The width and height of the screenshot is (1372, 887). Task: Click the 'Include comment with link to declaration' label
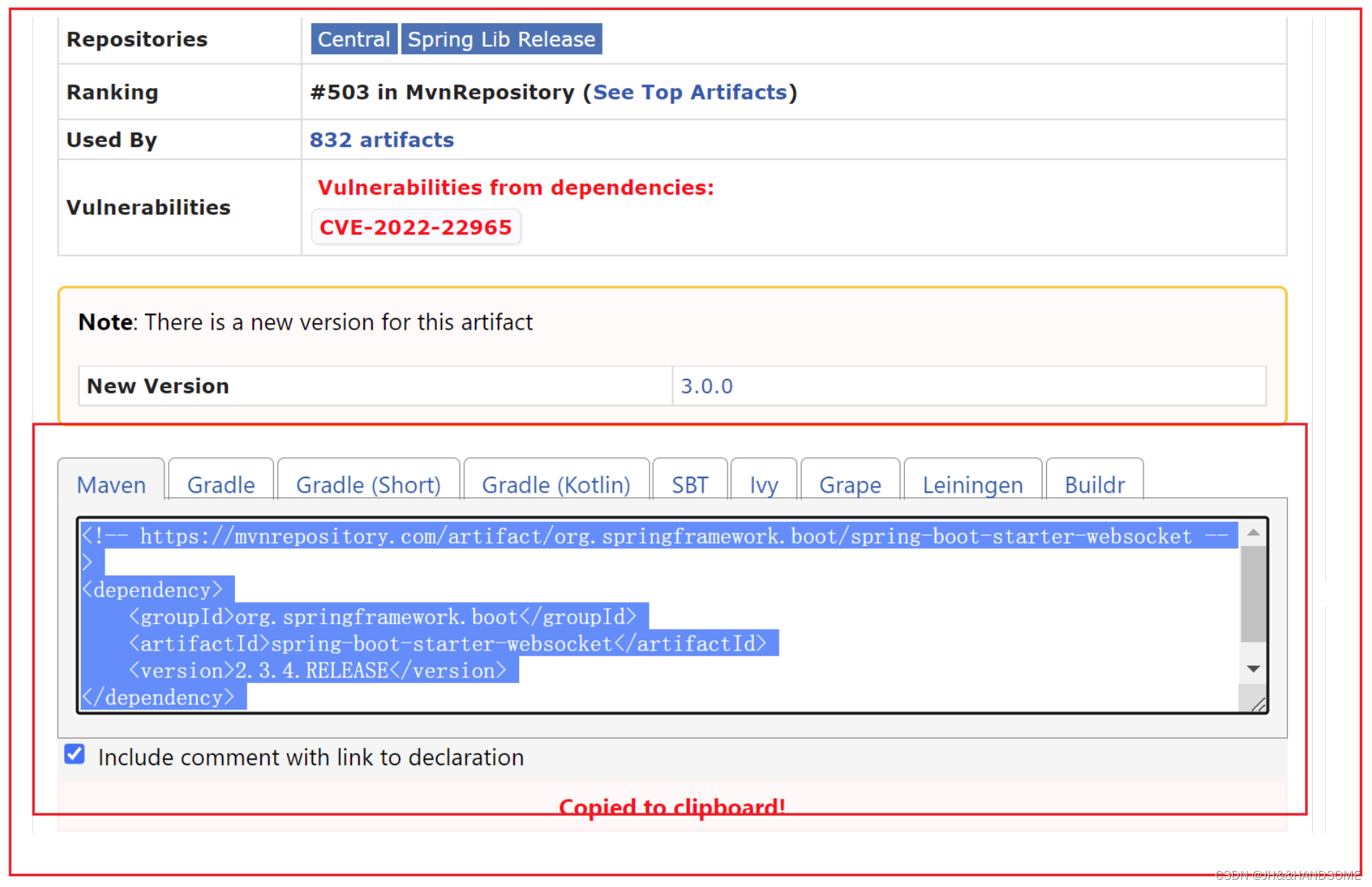point(311,757)
